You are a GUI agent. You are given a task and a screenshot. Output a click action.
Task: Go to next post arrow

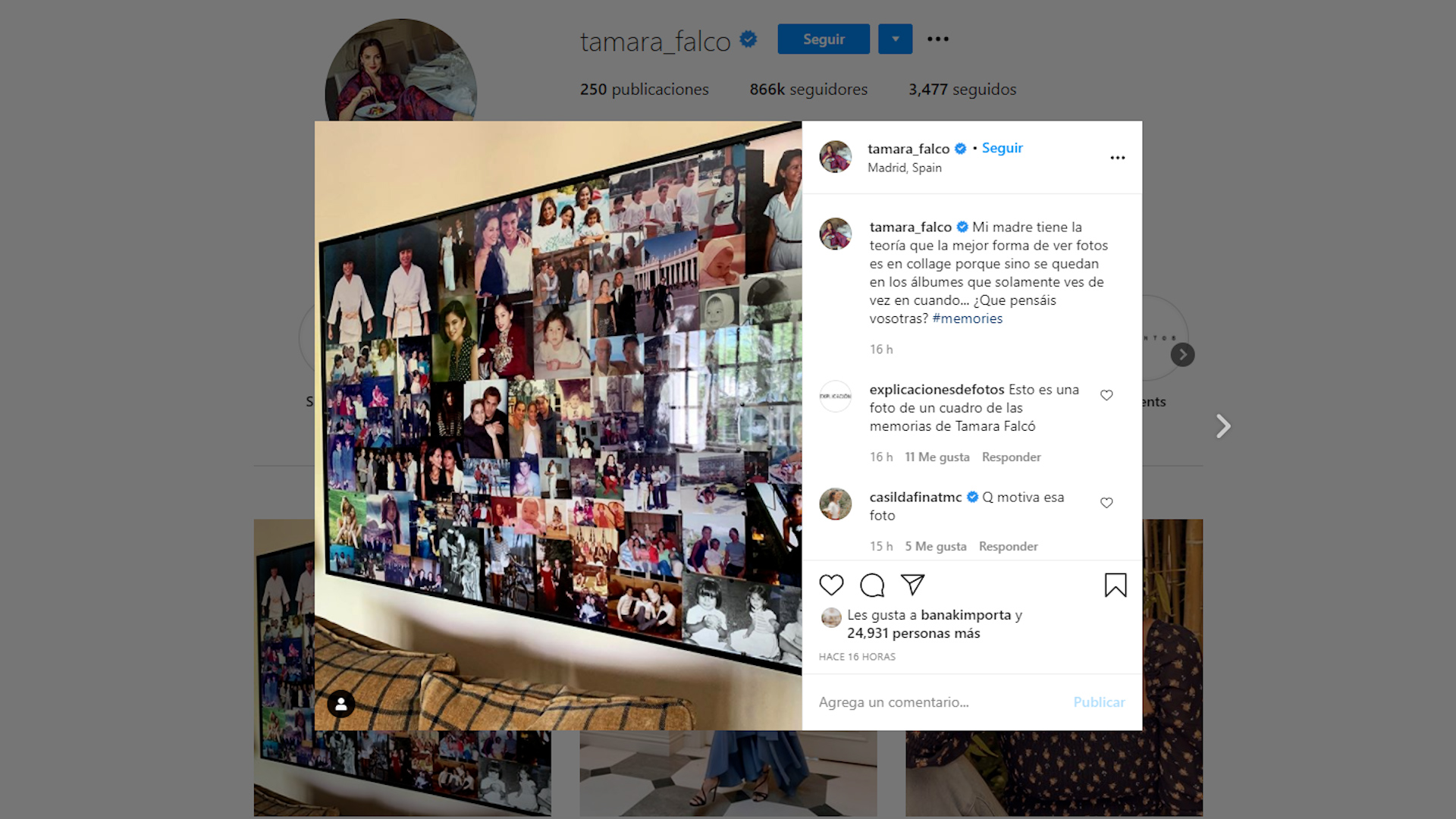(x=1222, y=426)
